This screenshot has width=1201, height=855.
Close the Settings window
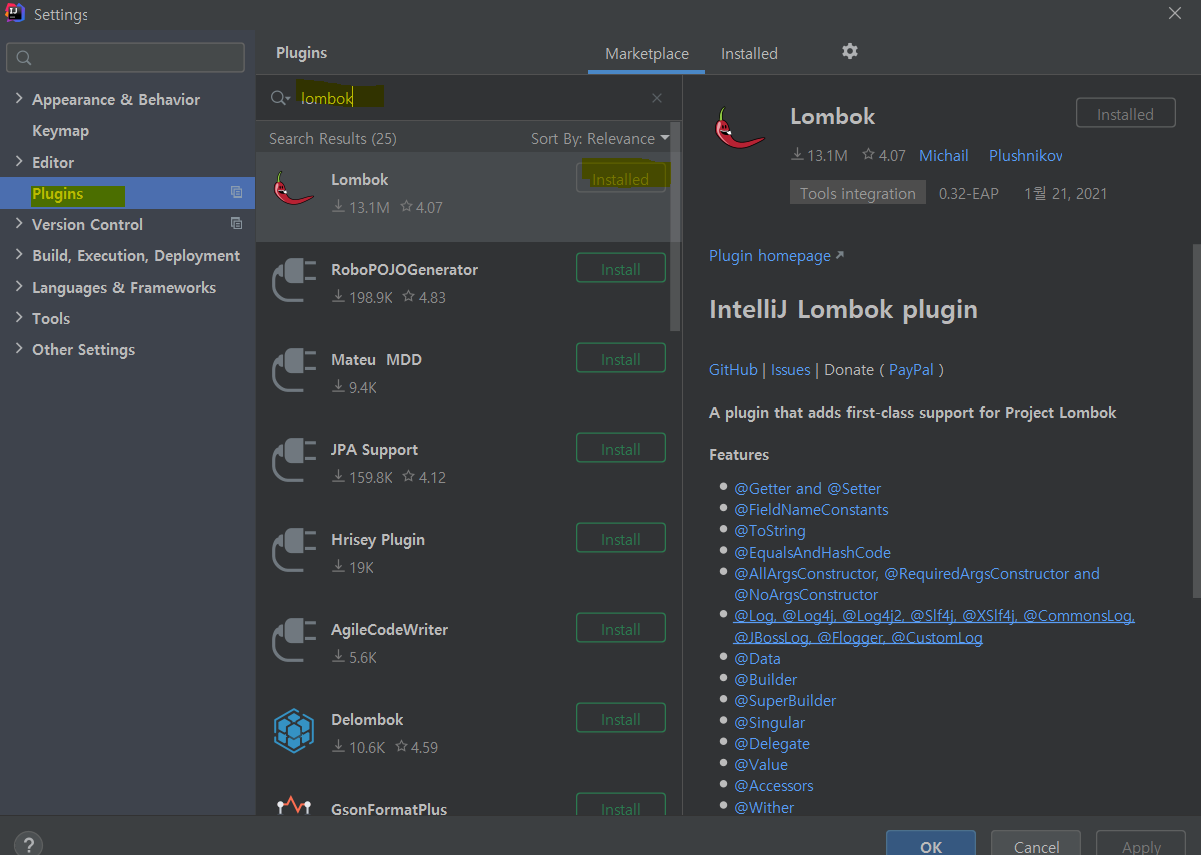(x=1175, y=13)
